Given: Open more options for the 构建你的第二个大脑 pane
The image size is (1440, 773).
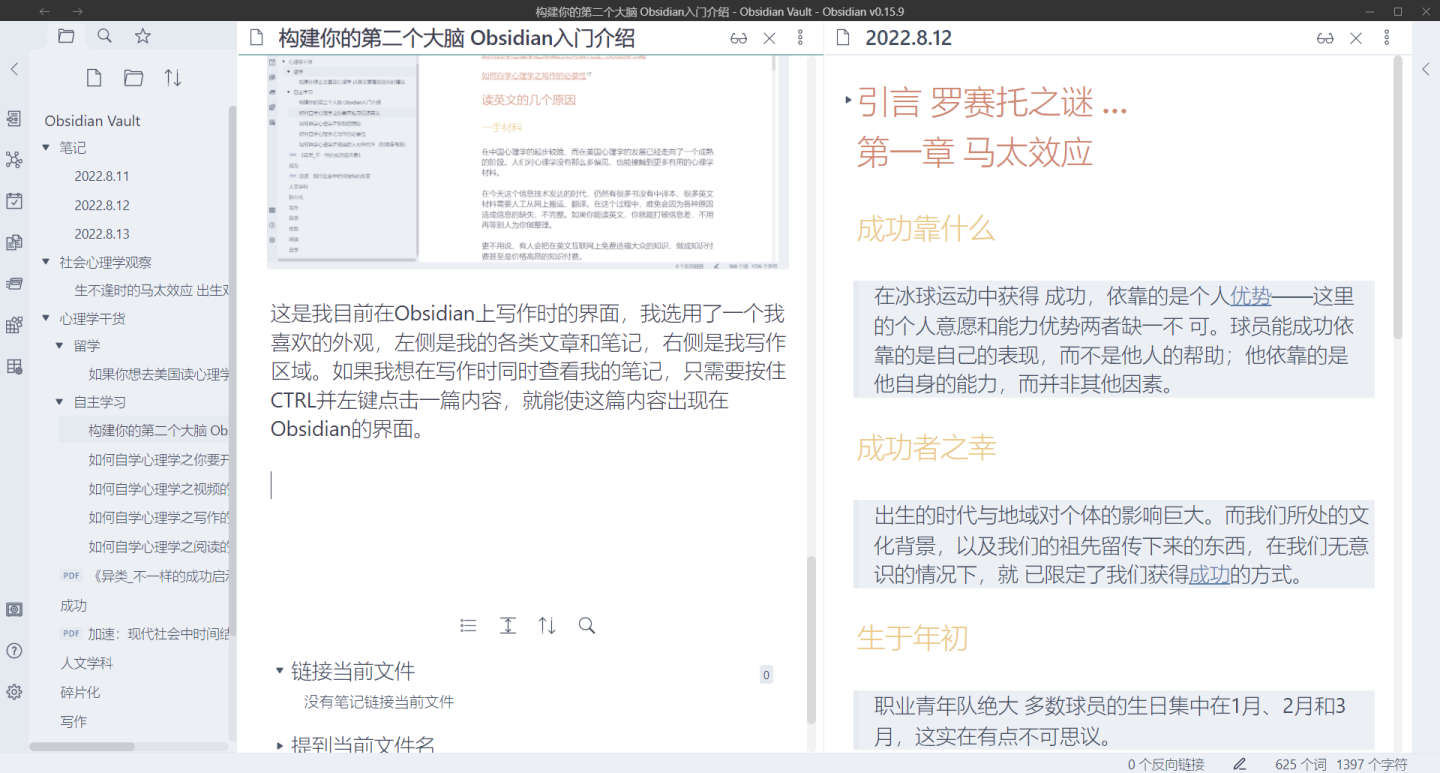Looking at the screenshot, I should pos(800,38).
